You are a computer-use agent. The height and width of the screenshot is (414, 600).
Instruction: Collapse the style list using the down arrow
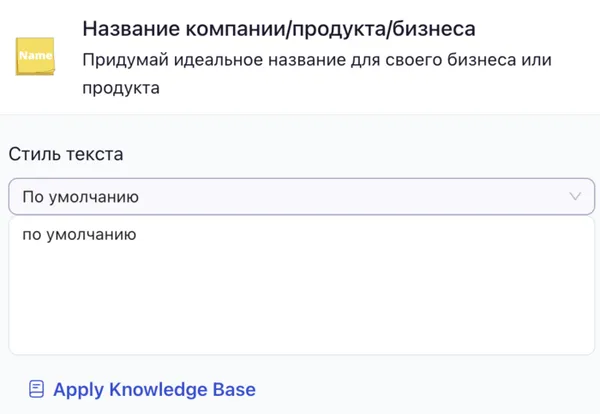[x=575, y=196]
